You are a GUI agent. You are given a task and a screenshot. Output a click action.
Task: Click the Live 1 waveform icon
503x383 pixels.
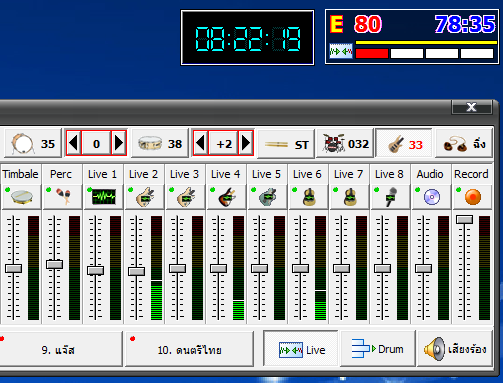point(103,197)
